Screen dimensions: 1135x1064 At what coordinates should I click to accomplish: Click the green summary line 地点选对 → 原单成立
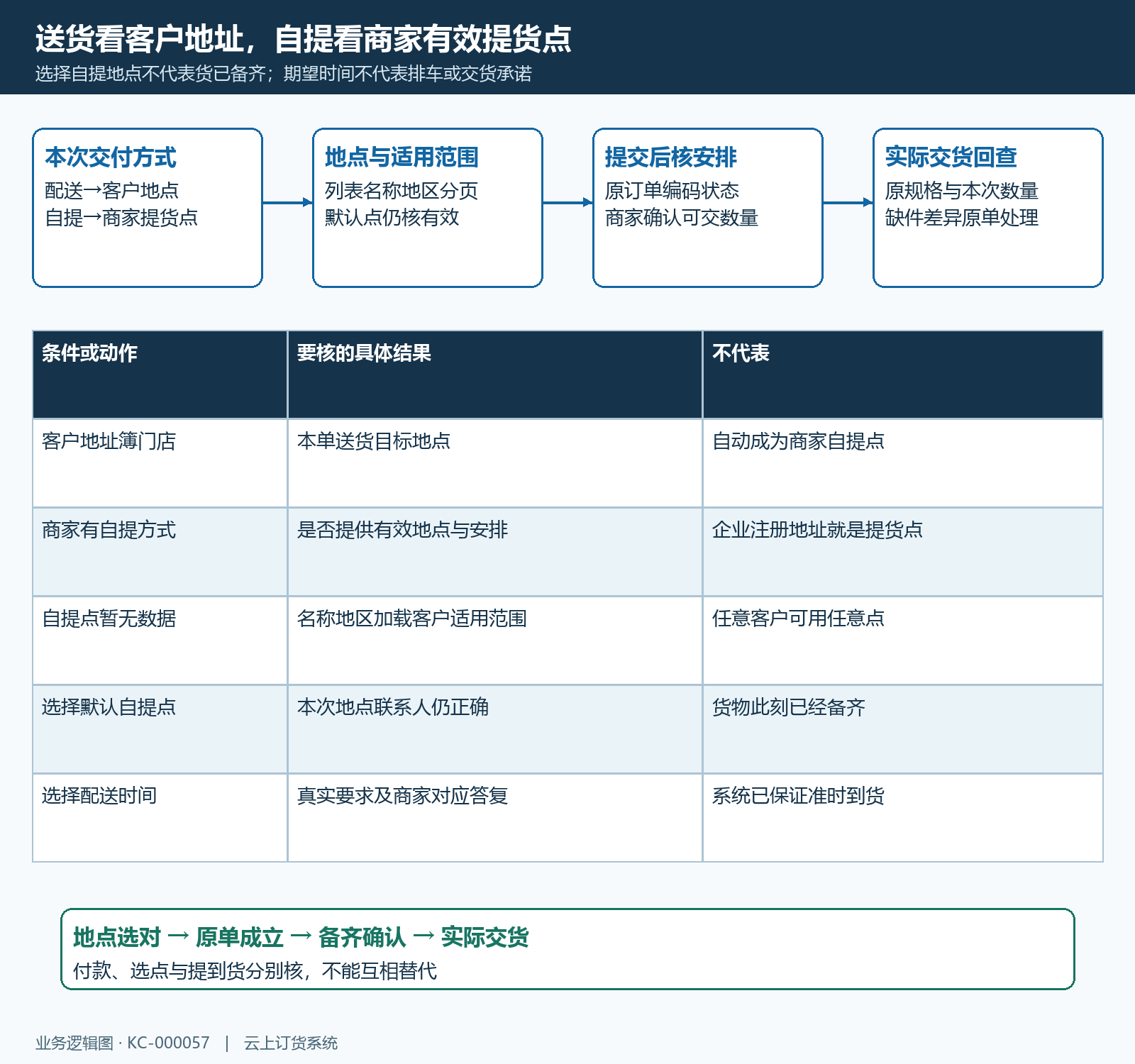pos(178,937)
